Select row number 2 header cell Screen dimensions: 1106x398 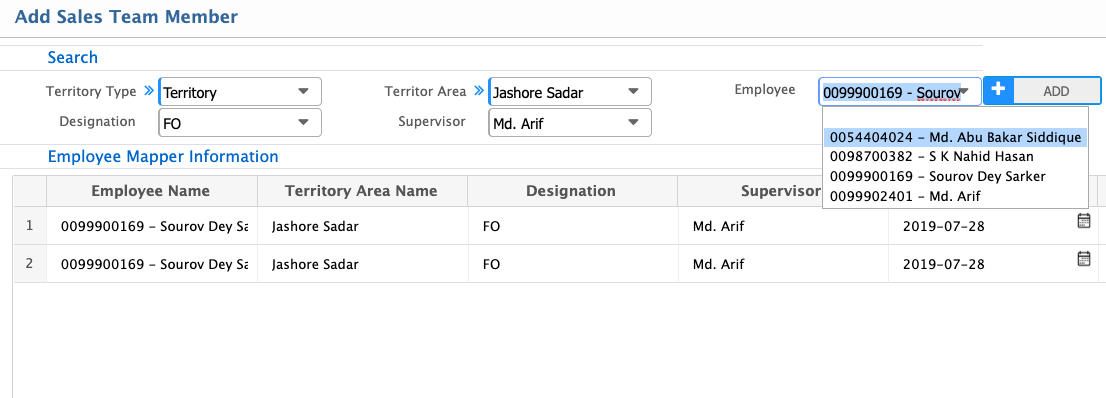tap(30, 264)
